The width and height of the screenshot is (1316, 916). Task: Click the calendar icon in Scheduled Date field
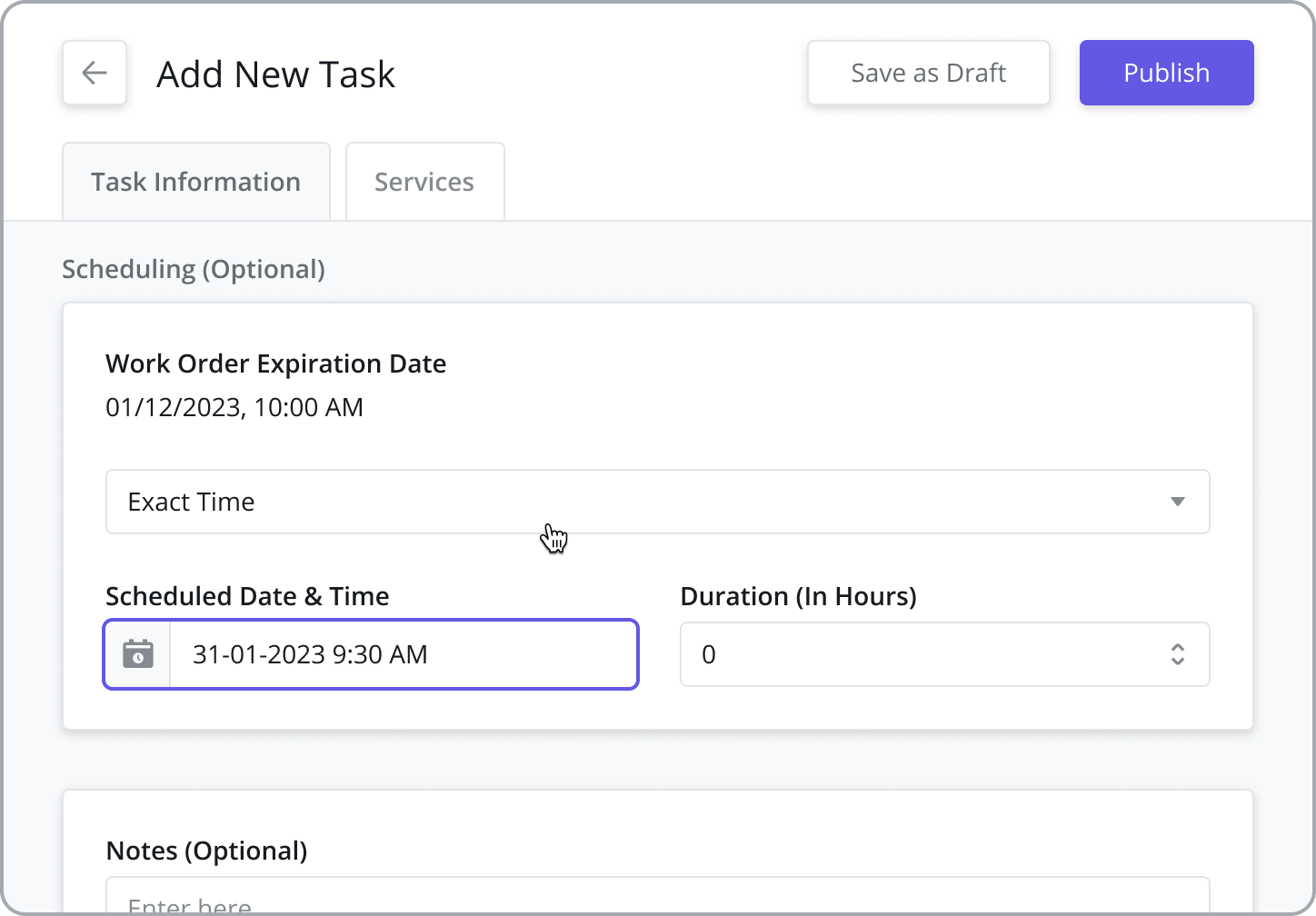coord(138,654)
